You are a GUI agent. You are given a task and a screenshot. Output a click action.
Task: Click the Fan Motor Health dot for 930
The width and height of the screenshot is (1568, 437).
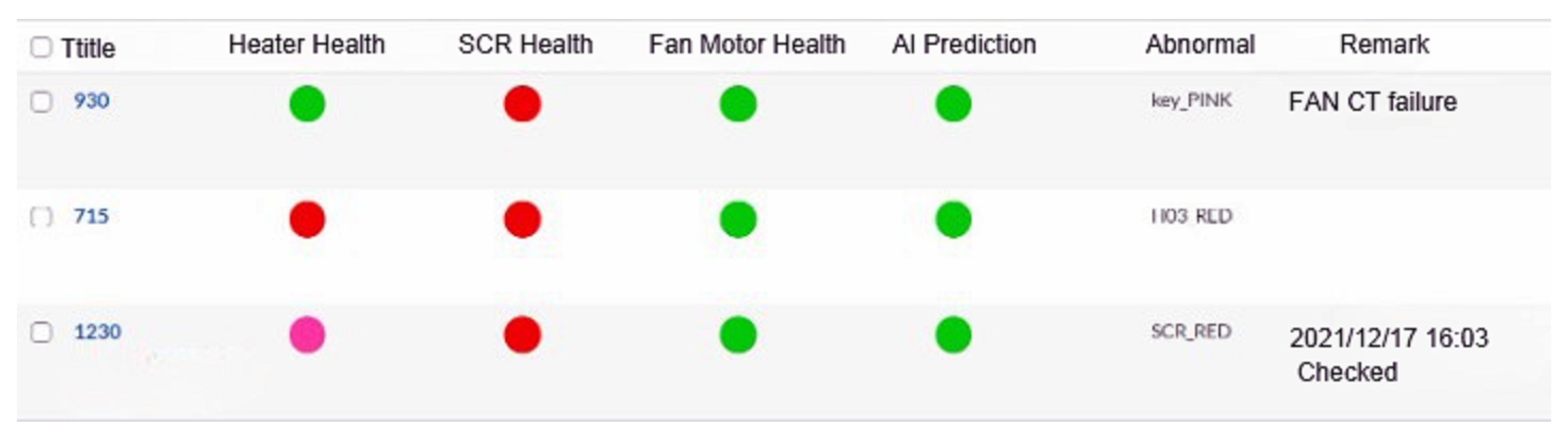[737, 103]
